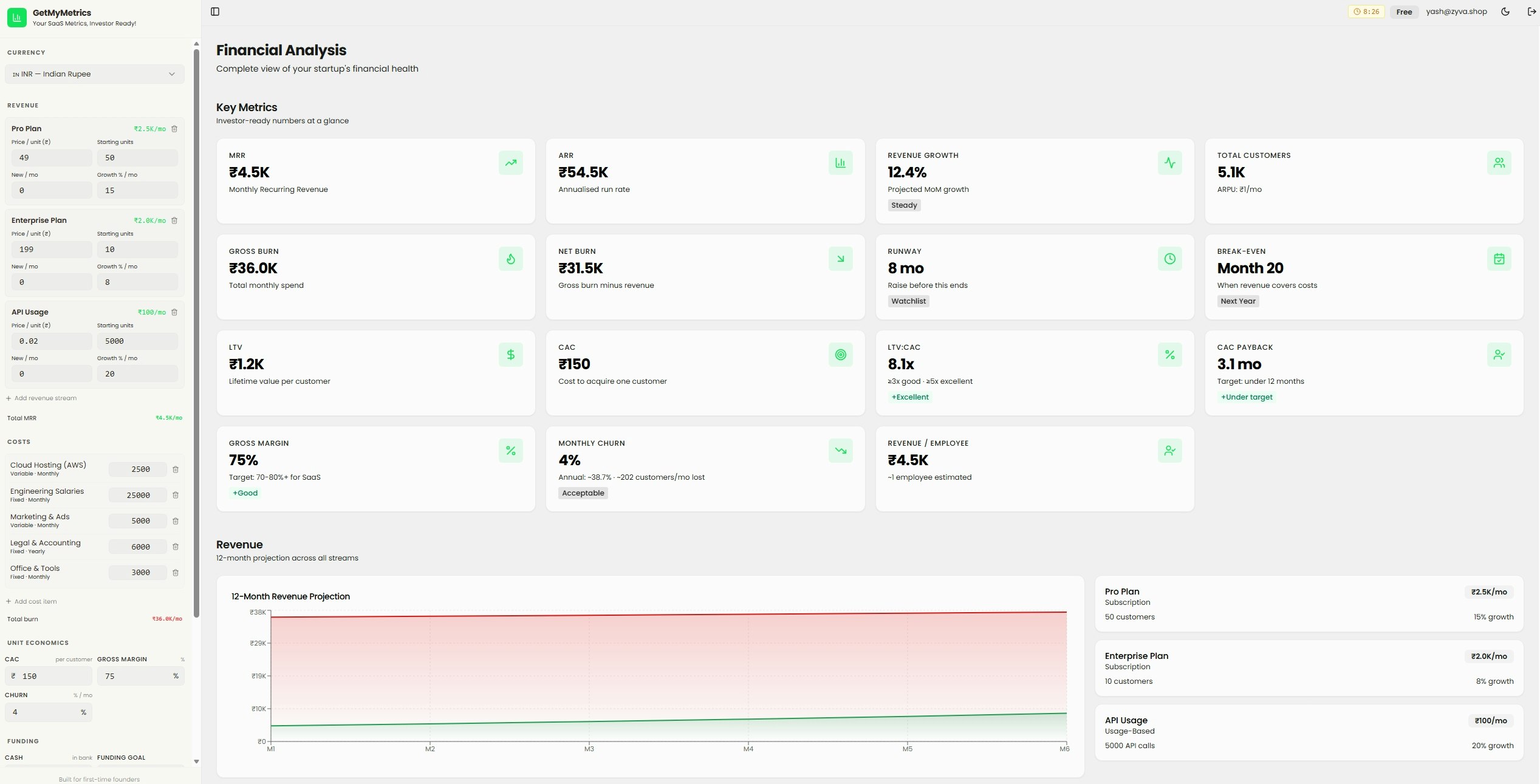Viewport: 1540px width, 784px height.
Task: Delete the Office & Tools cost item
Action: coord(176,572)
